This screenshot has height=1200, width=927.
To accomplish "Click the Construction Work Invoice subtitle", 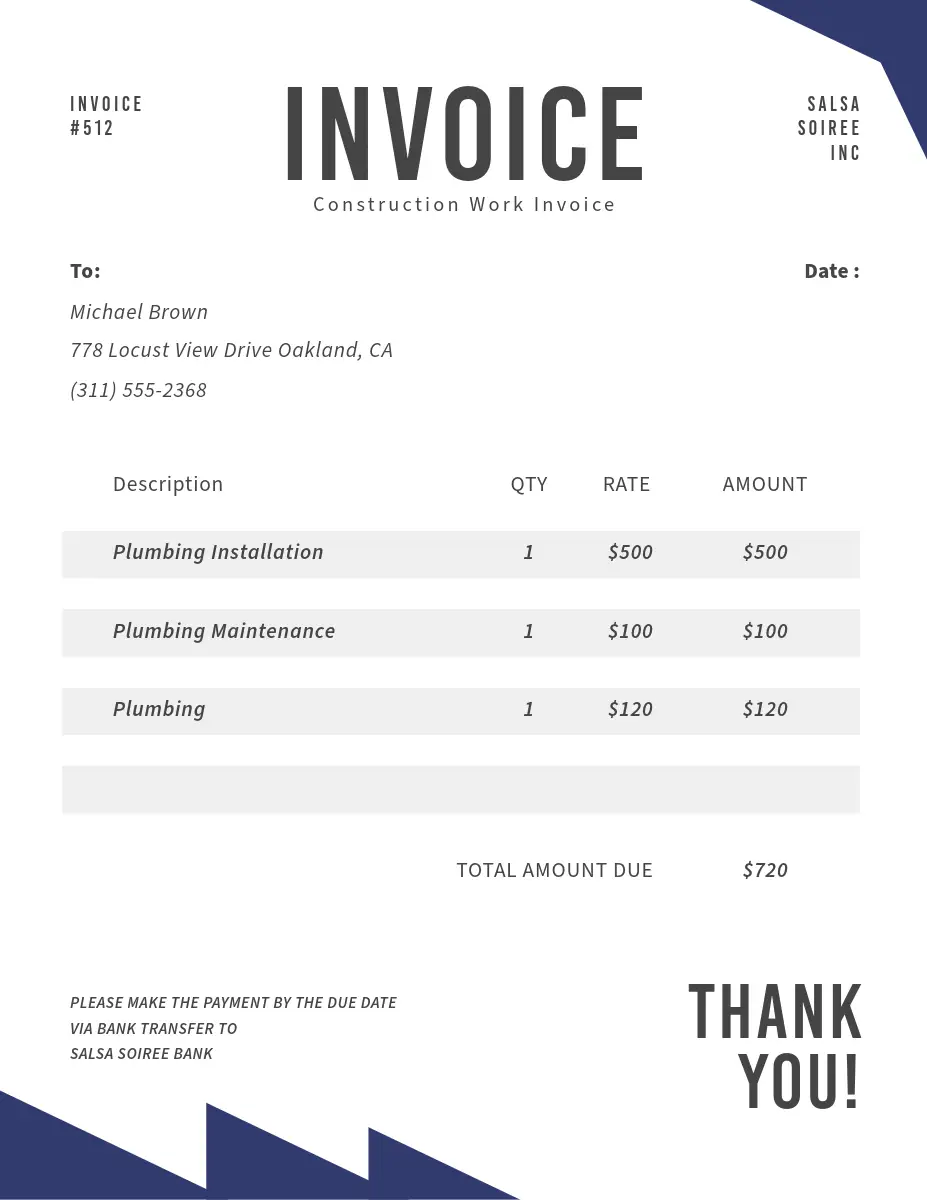I will [x=464, y=205].
